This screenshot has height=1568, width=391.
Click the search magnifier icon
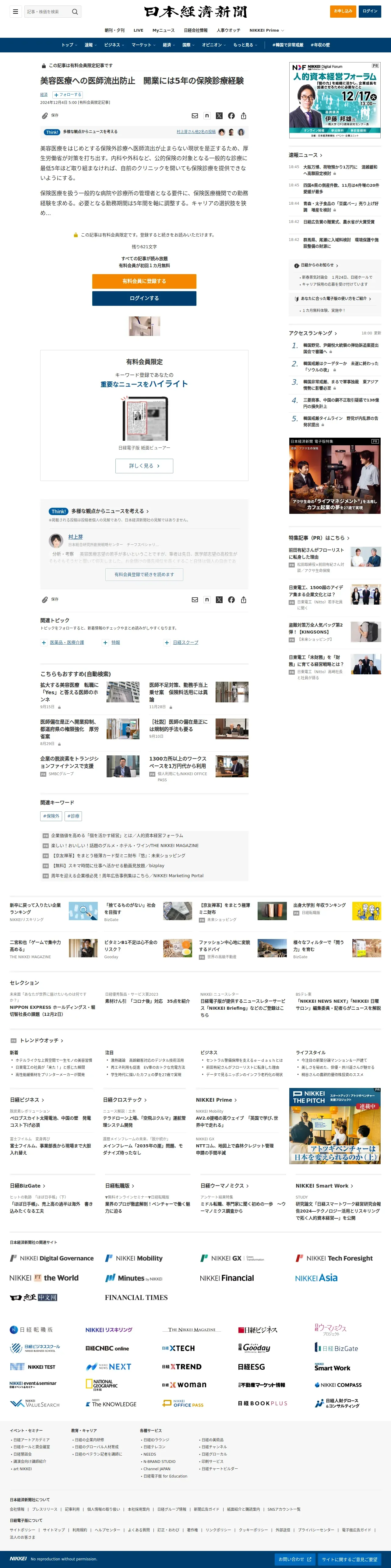(75, 12)
